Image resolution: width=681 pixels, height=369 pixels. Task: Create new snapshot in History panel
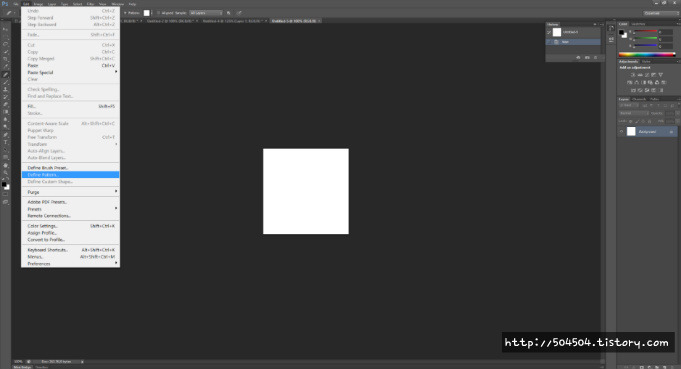pos(587,57)
